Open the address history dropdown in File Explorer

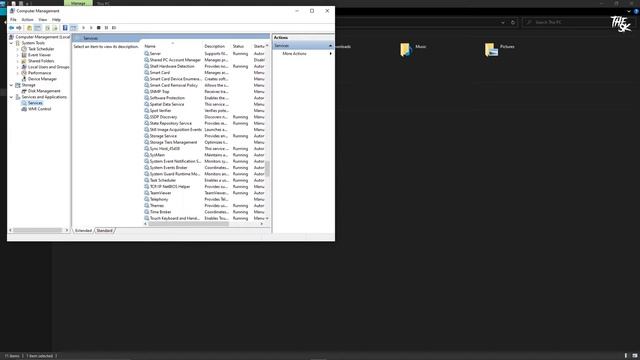pyautogui.click(x=503, y=22)
